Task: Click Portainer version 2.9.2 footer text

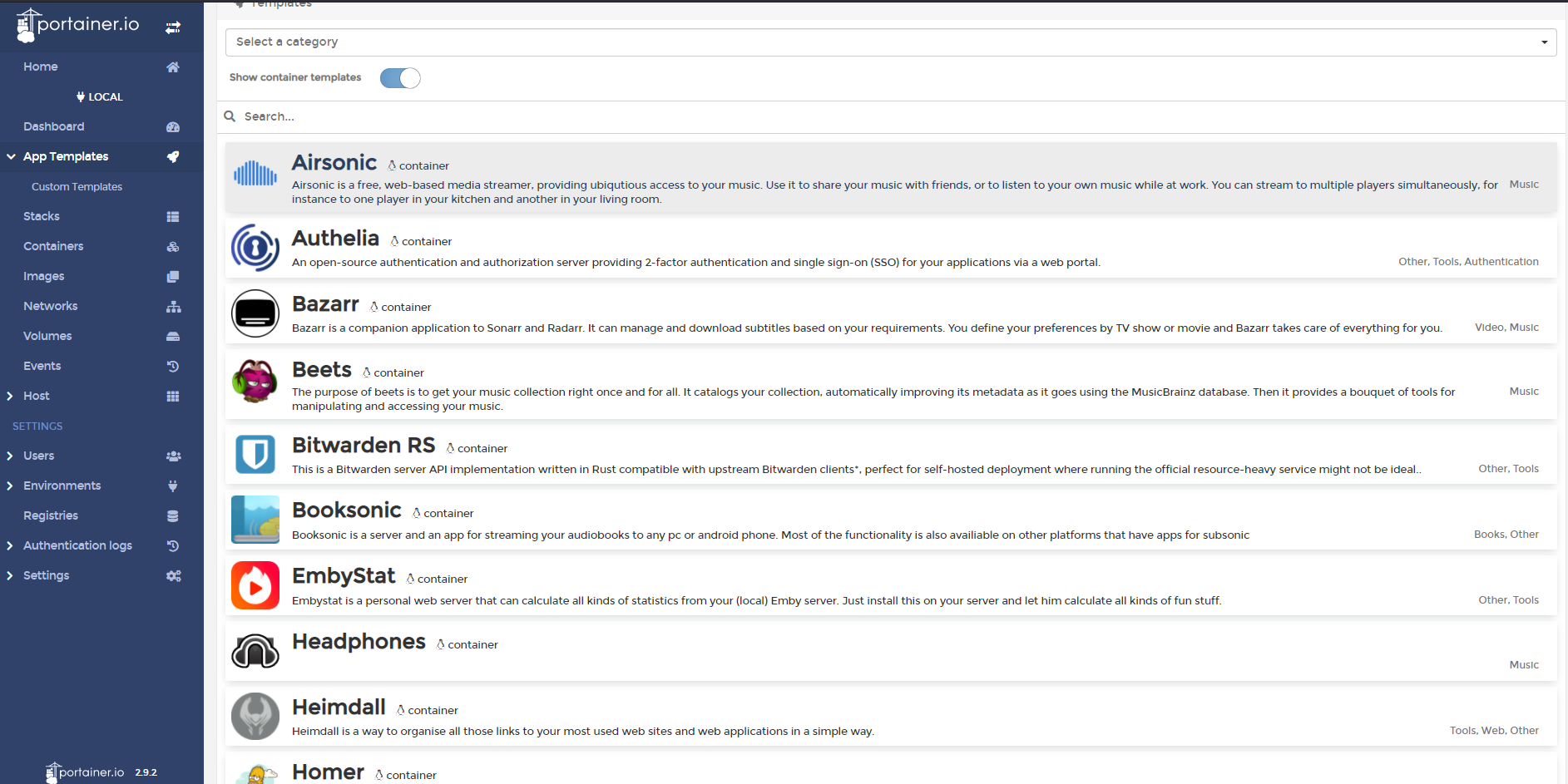Action: 146,772
